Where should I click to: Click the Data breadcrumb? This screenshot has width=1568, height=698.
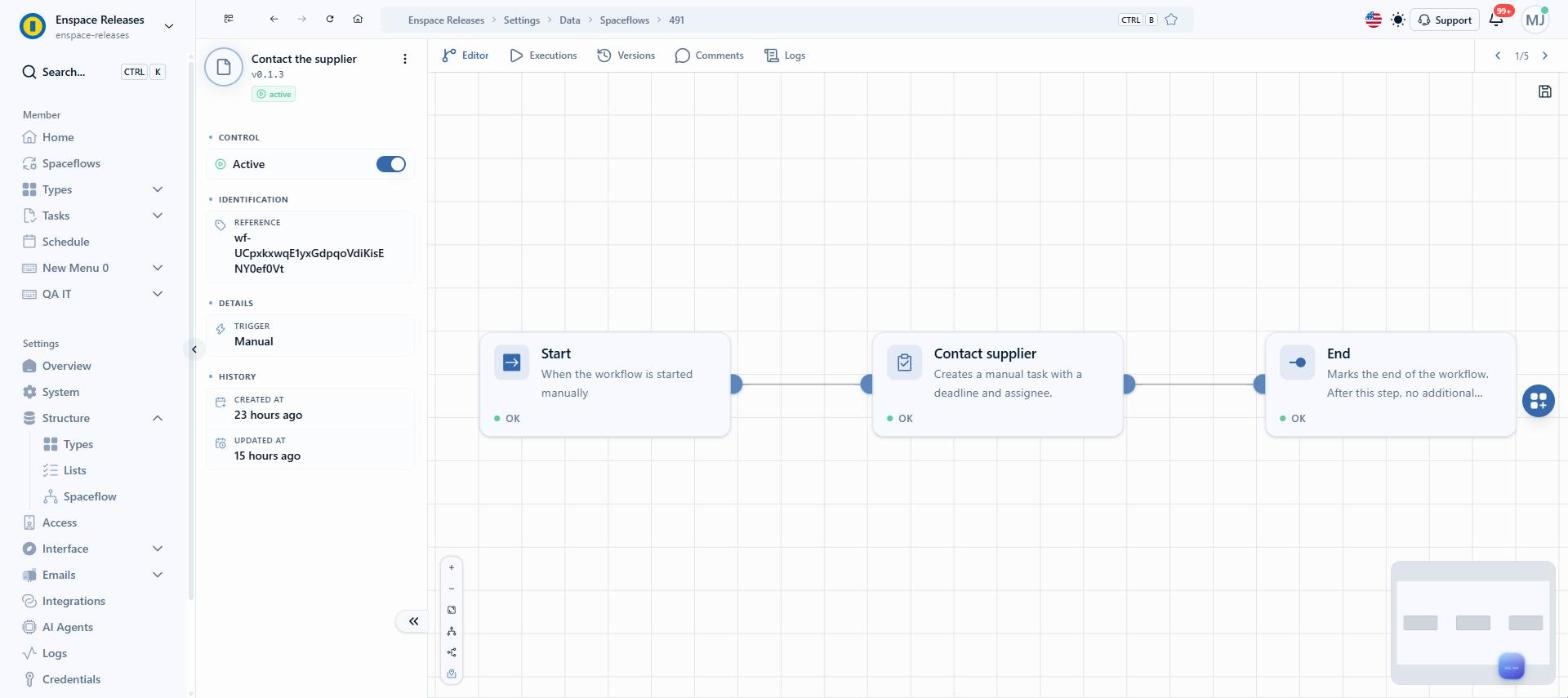[569, 20]
